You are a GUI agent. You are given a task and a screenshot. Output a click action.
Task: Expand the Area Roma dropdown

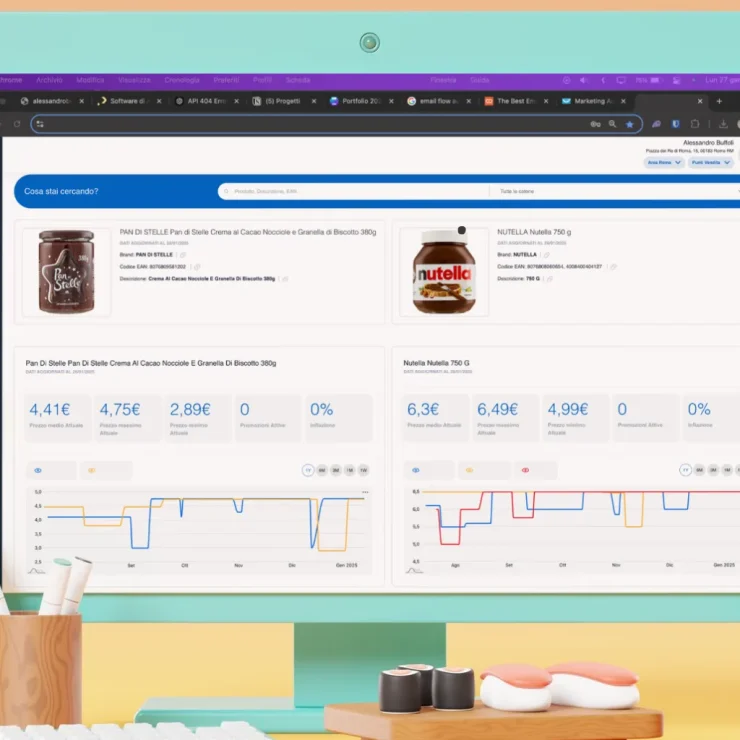click(664, 162)
